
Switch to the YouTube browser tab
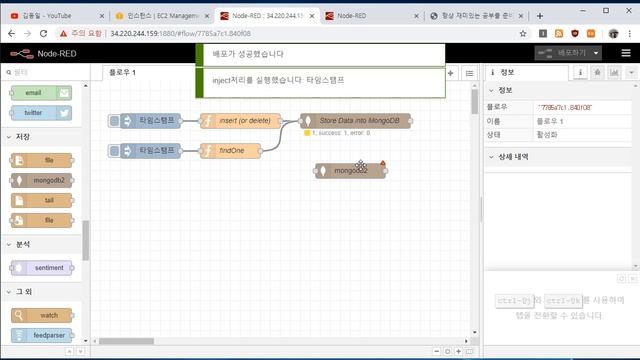pyautogui.click(x=56, y=16)
